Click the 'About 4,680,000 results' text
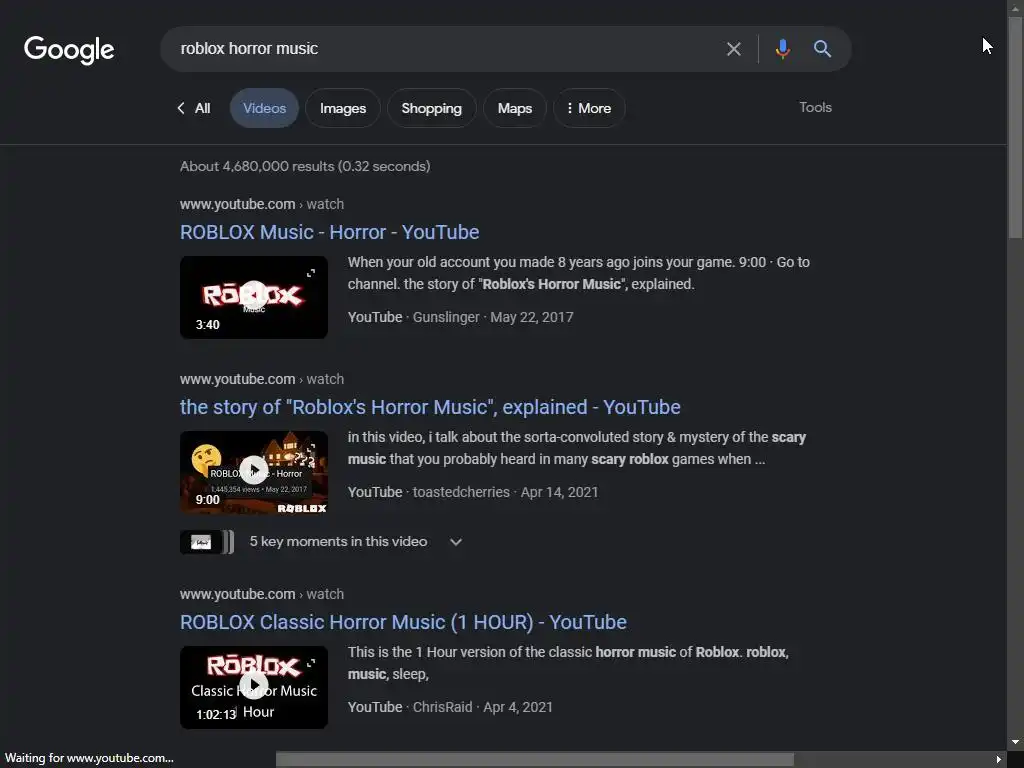The image size is (1024, 768). [x=305, y=166]
